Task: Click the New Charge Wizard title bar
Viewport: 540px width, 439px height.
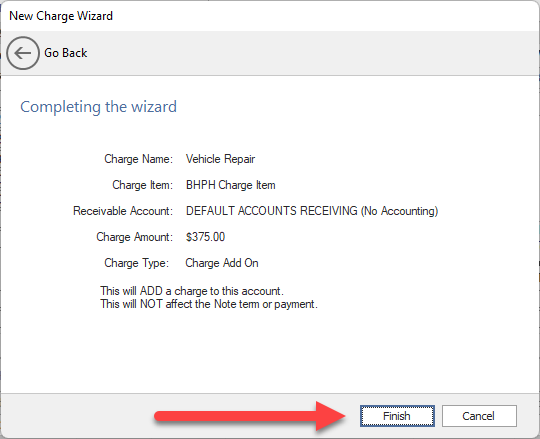Action: point(270,16)
